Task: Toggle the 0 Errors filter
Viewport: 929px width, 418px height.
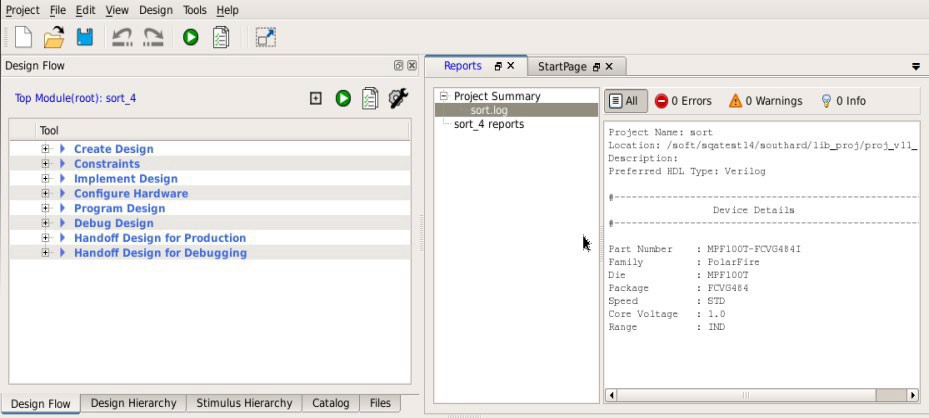Action: [683, 101]
